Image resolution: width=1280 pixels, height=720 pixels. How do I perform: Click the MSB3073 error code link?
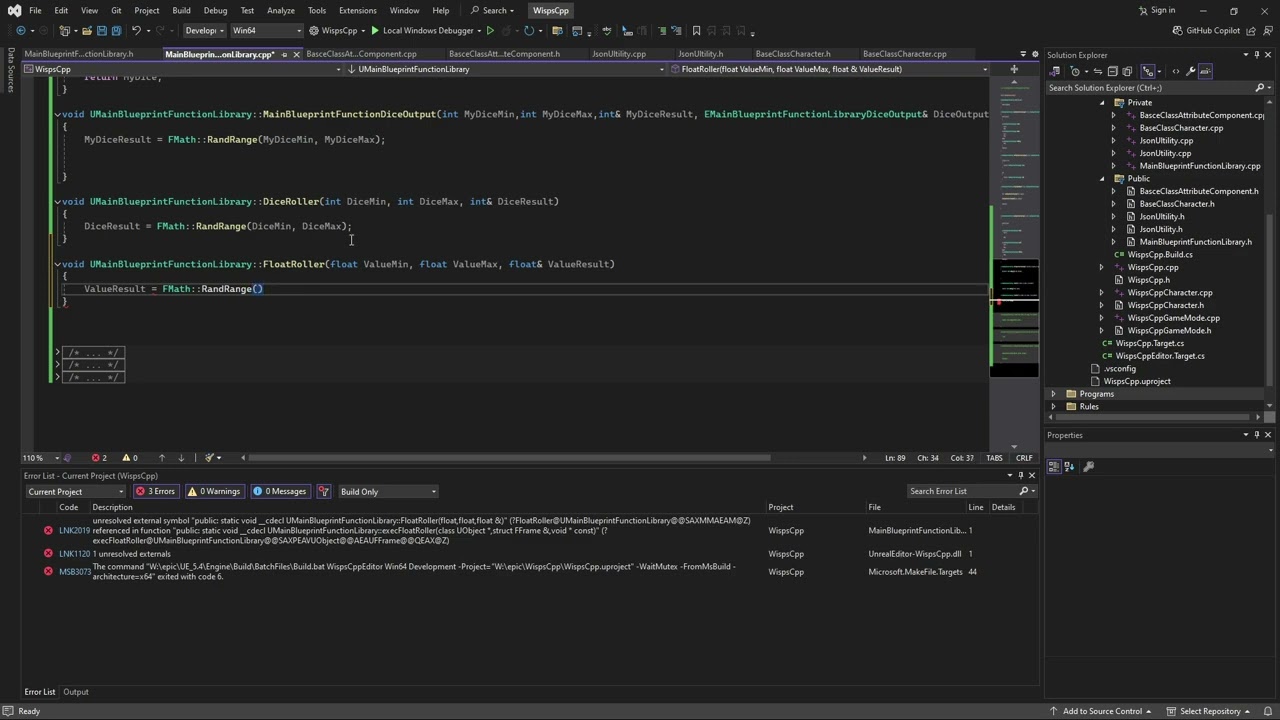pyautogui.click(x=75, y=572)
